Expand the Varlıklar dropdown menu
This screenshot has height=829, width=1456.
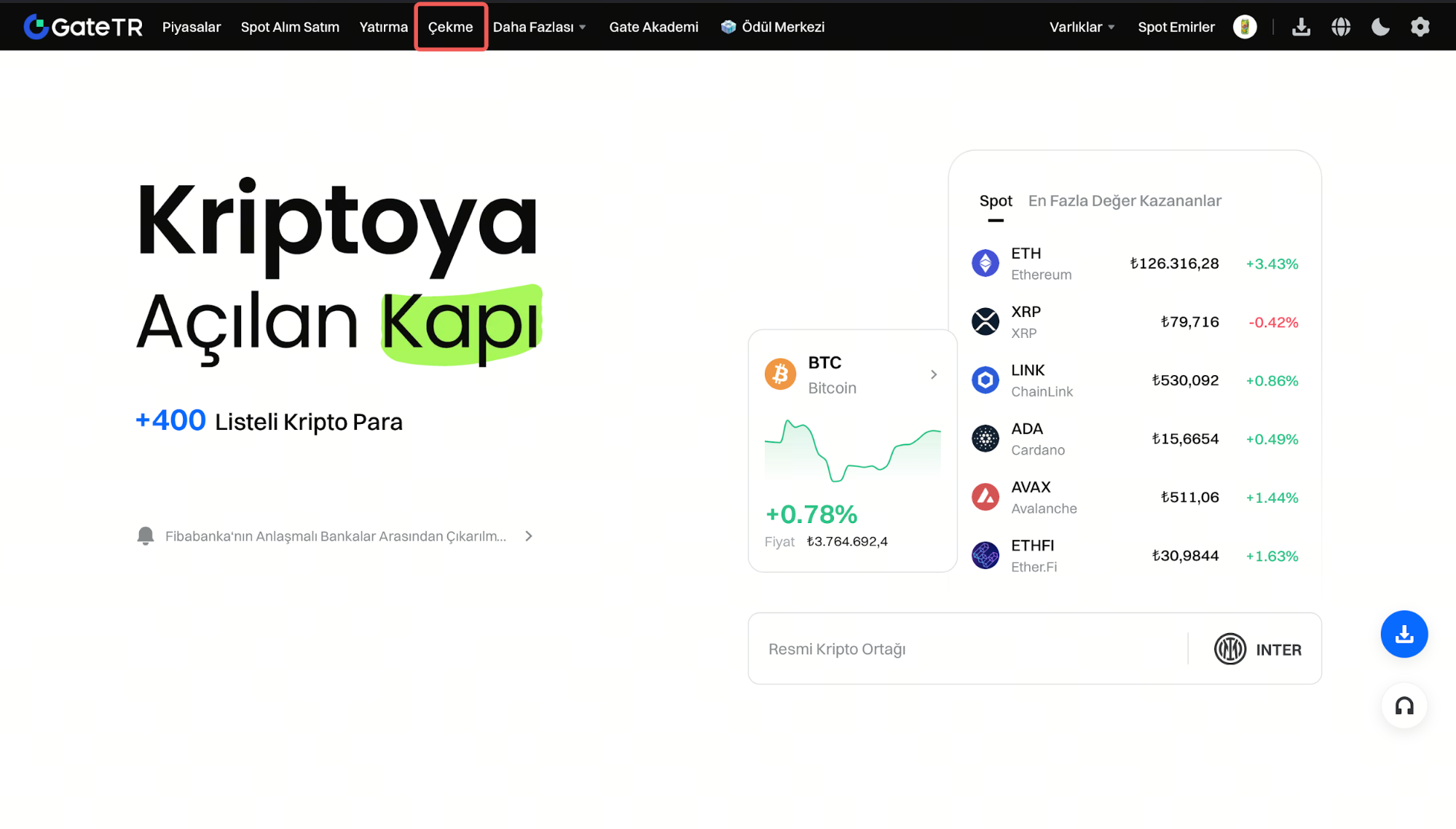[1082, 27]
